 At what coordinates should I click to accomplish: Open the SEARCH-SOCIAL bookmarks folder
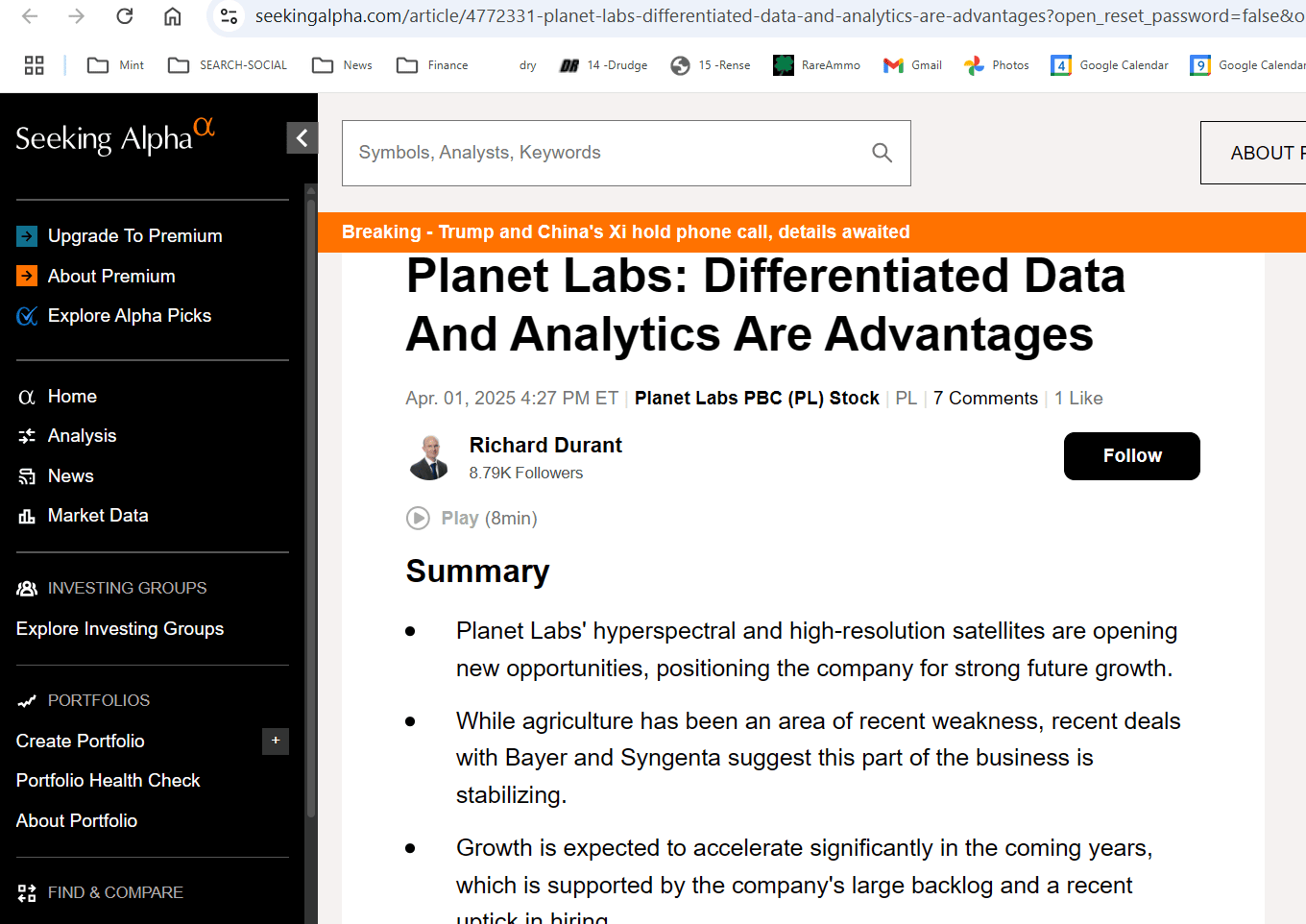point(228,65)
